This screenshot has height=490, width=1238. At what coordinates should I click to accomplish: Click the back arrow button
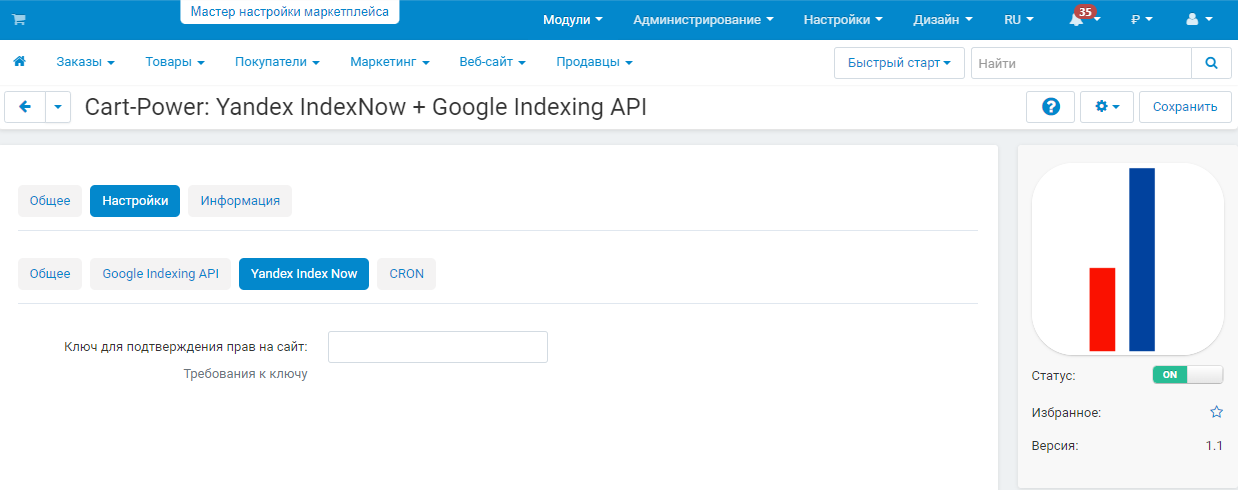coord(25,107)
